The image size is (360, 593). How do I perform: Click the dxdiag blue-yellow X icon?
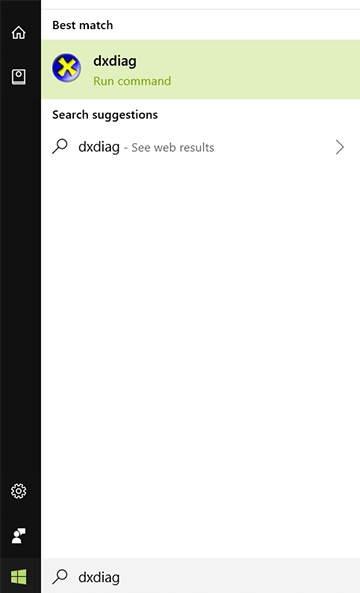[67, 68]
